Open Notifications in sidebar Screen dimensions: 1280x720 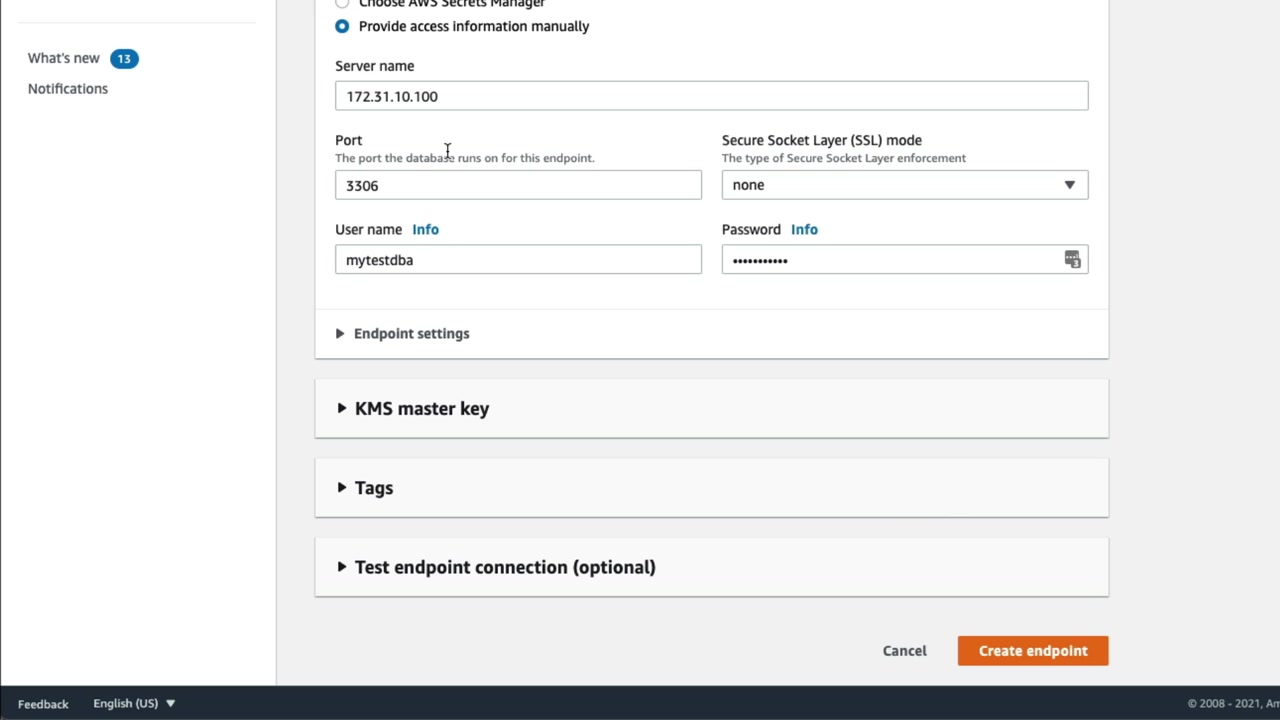click(68, 89)
